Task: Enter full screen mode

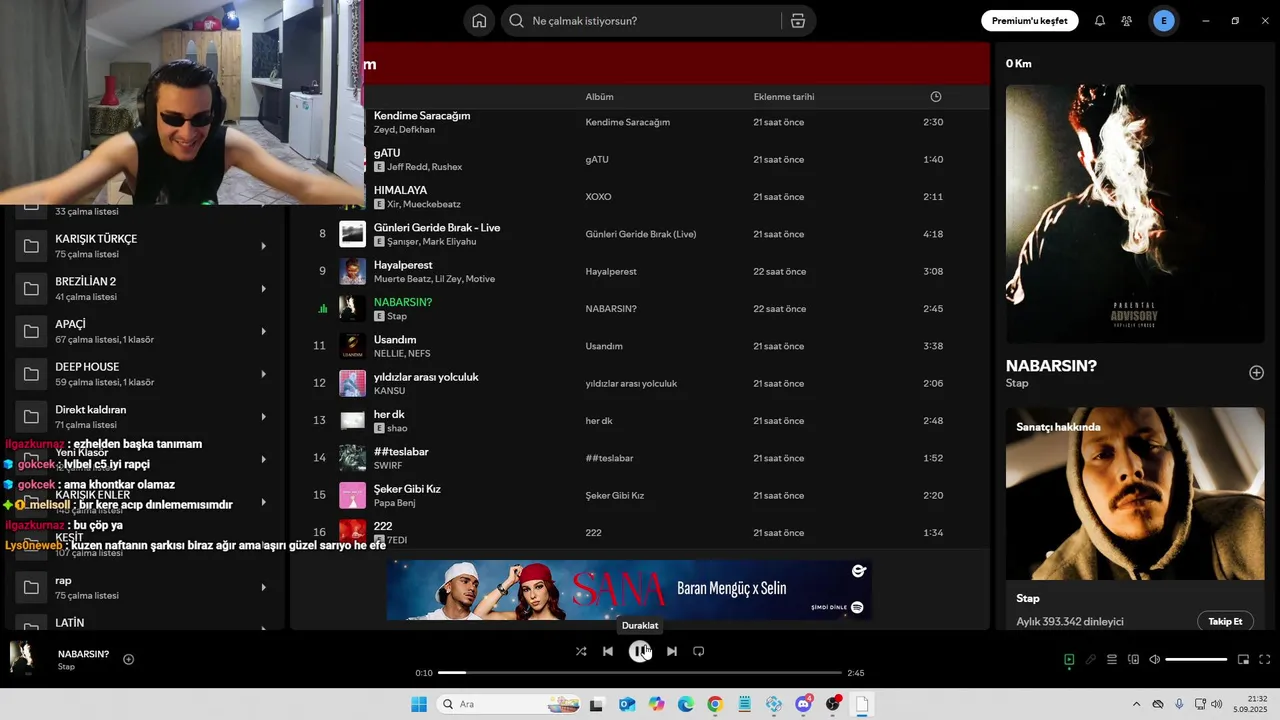Action: [x=1265, y=659]
